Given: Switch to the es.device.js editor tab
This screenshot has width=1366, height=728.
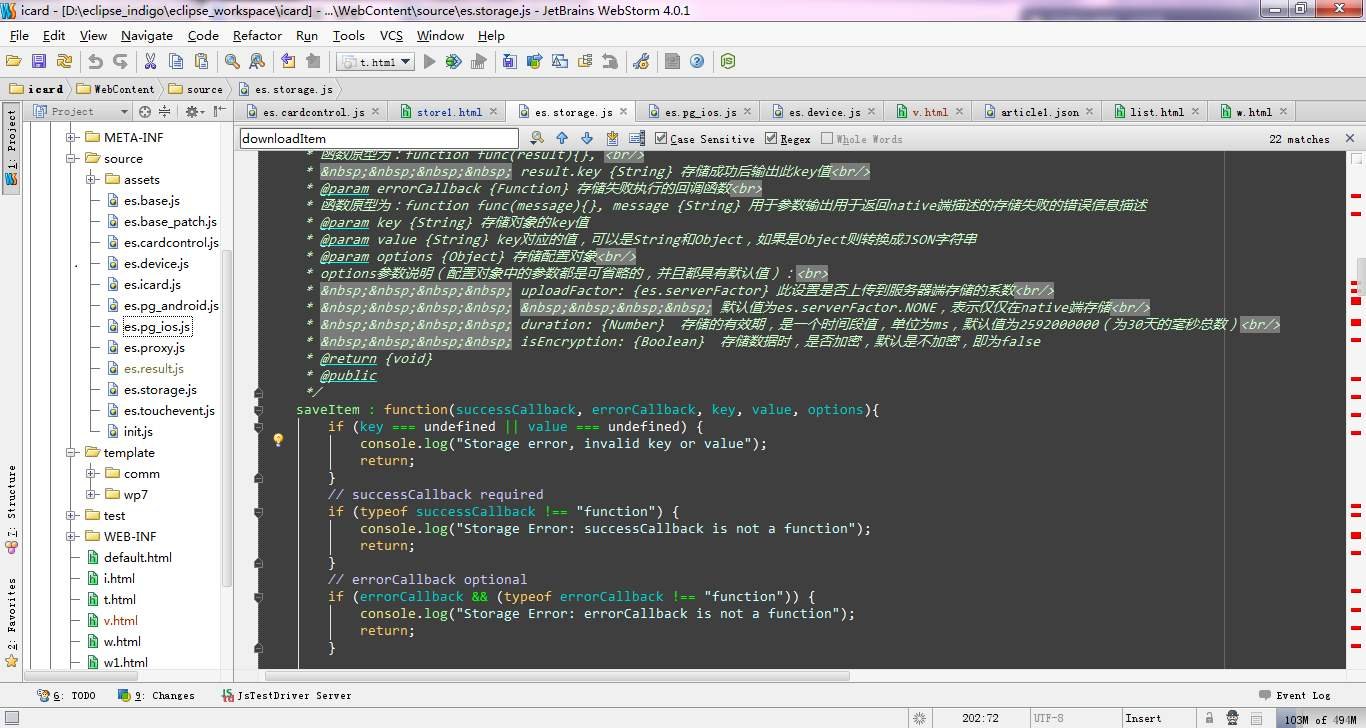Looking at the screenshot, I should (x=823, y=112).
